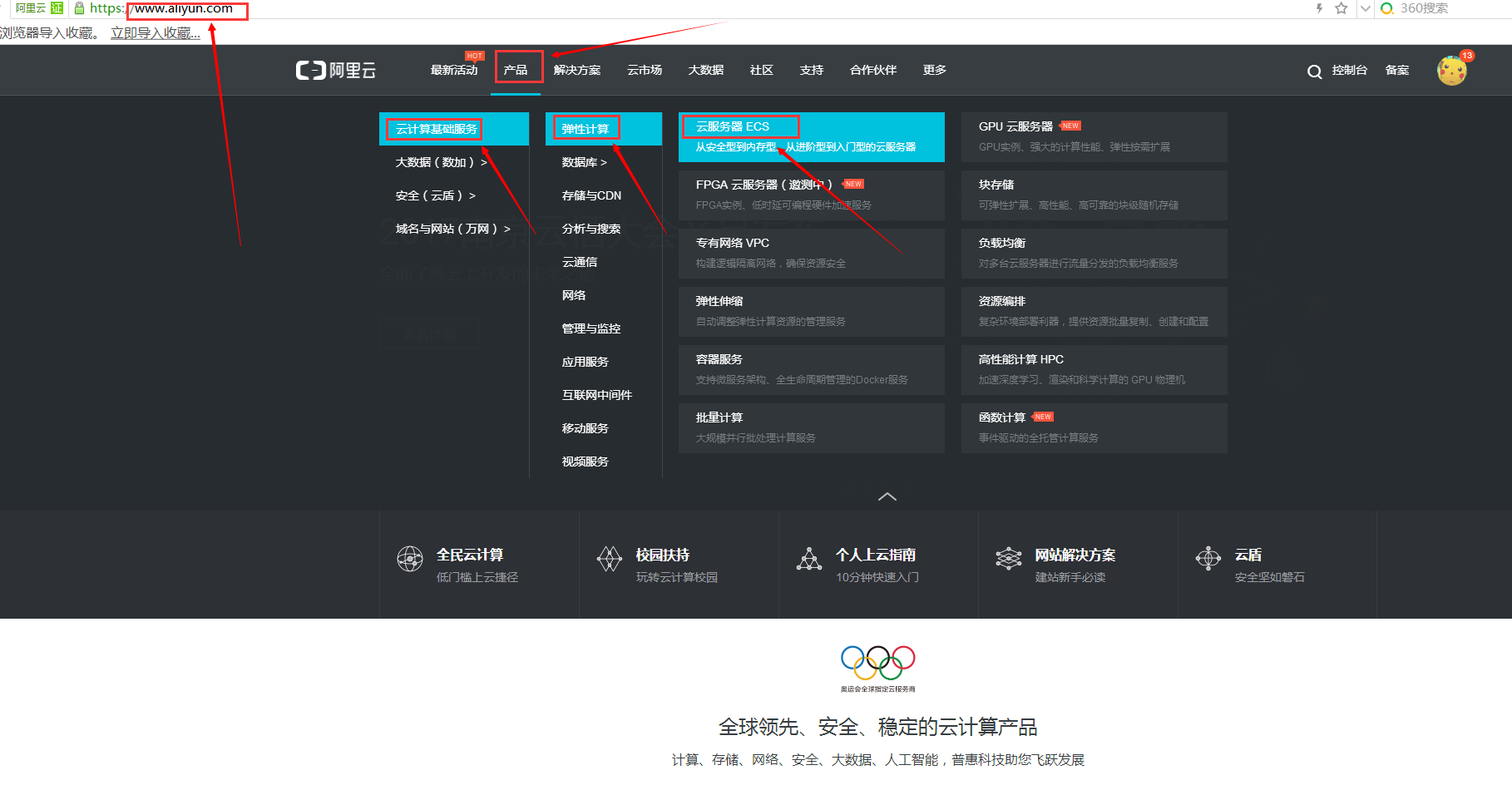Select 云计算基础服务 category
1512x785 pixels.
coord(454,129)
